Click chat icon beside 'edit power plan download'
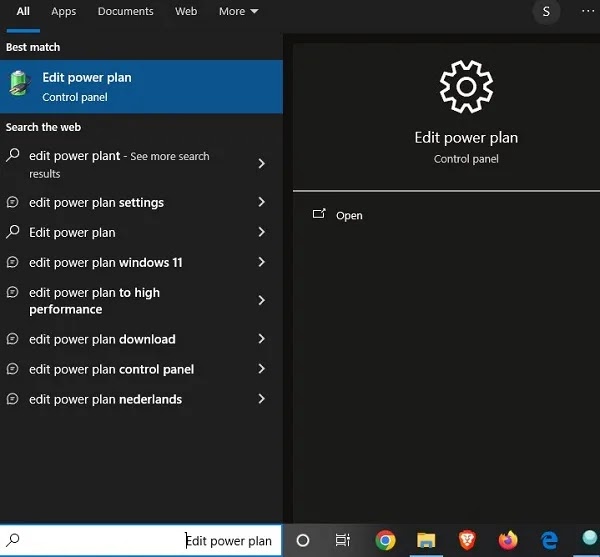Viewport: 600px width, 557px height. click(12, 339)
